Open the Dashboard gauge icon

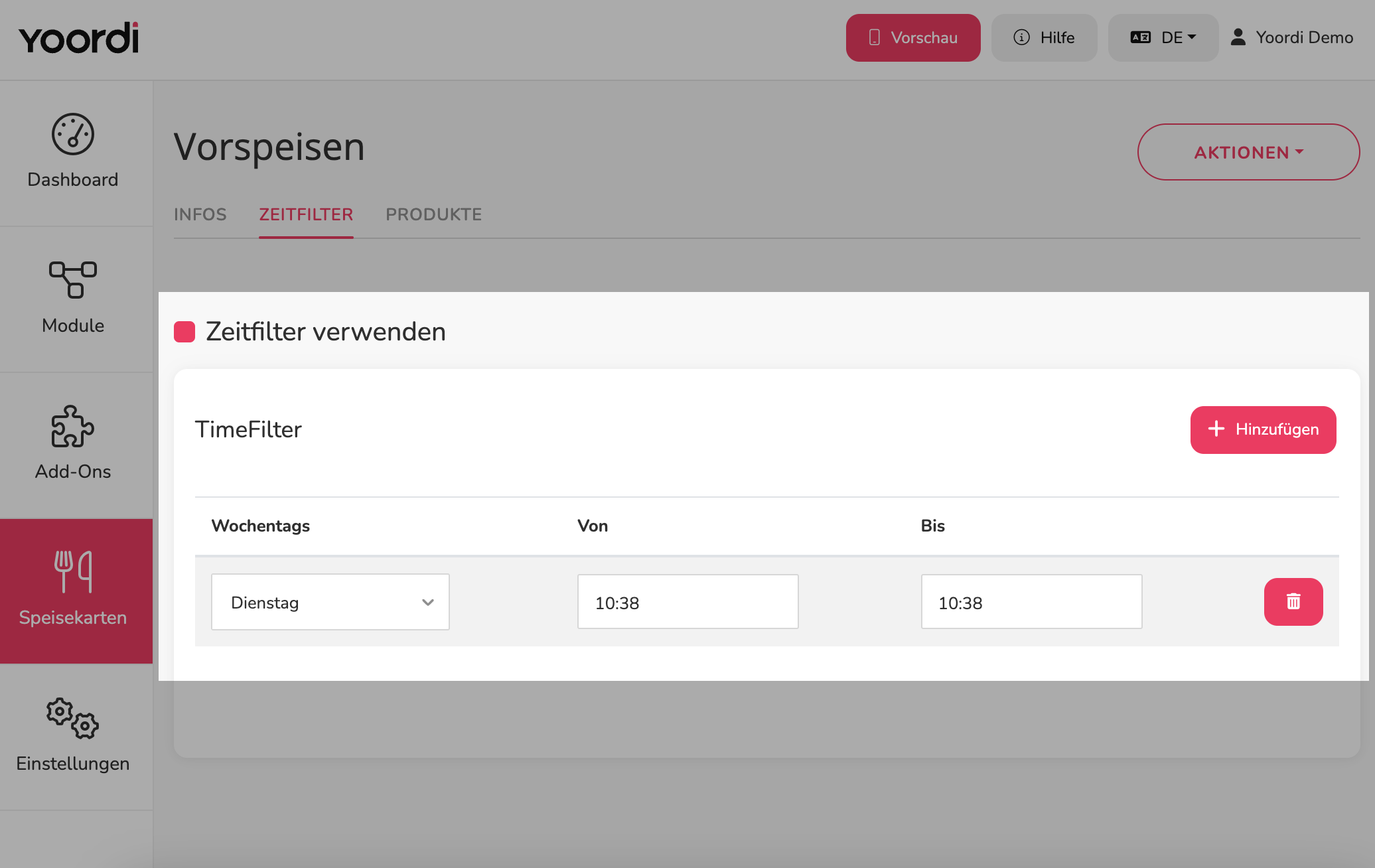[x=73, y=134]
